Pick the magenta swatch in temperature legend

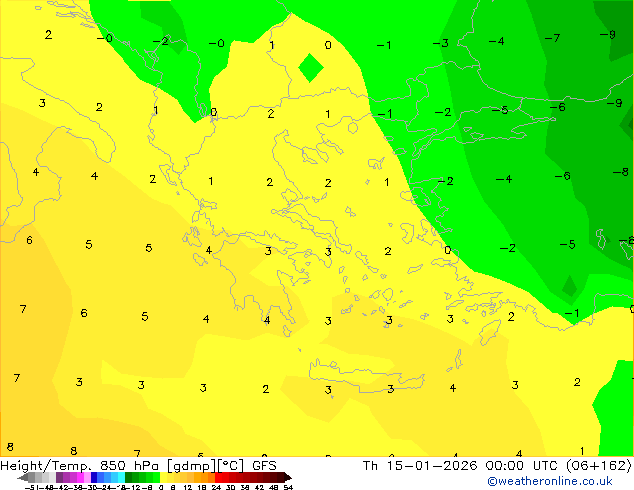[x=80, y=477]
